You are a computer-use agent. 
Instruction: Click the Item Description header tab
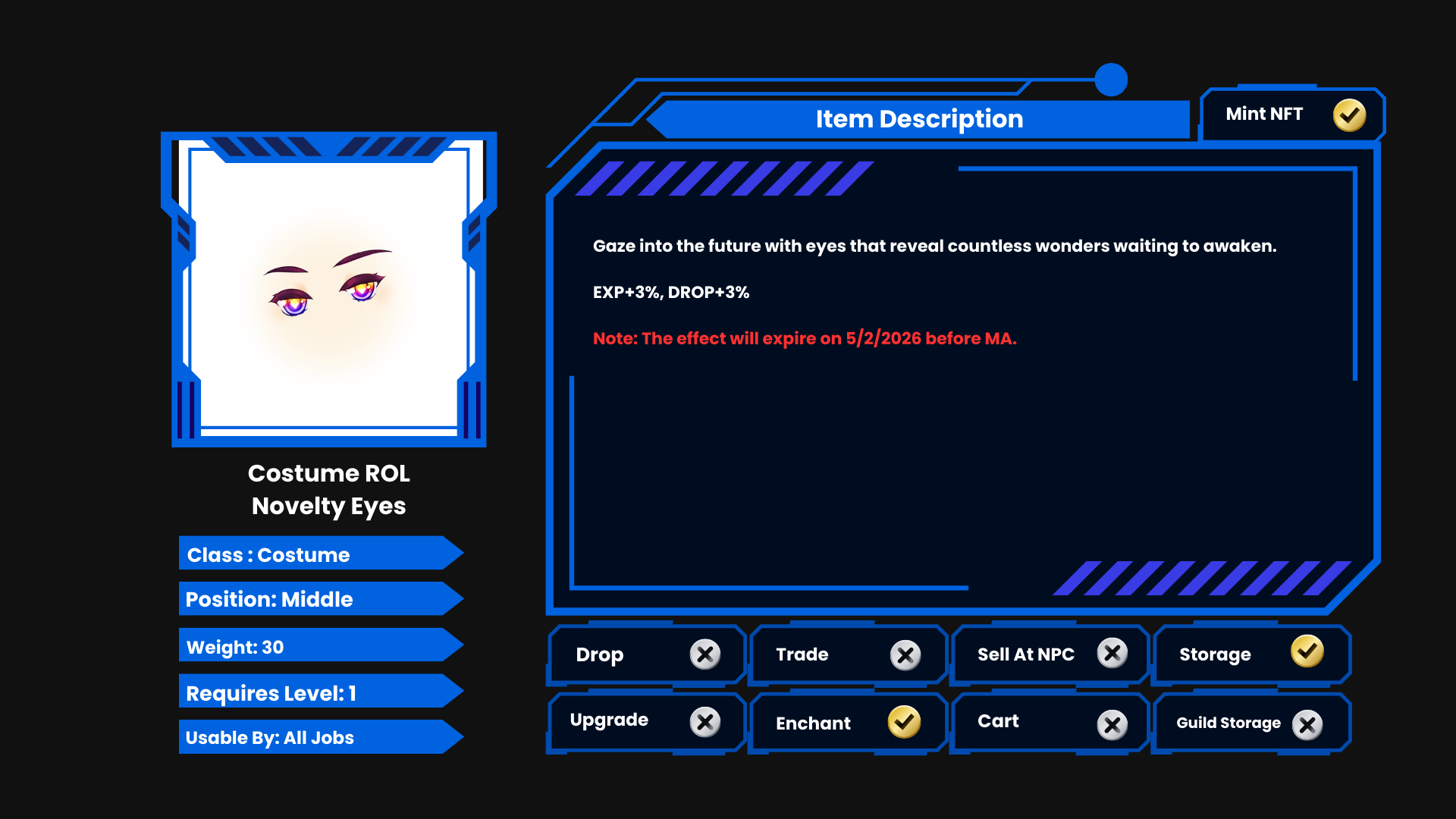[919, 119]
